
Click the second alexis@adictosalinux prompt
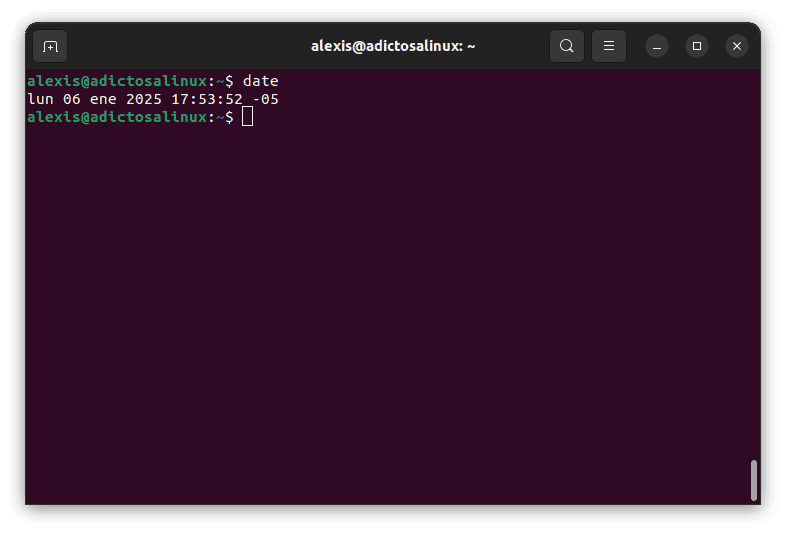[x=118, y=118]
